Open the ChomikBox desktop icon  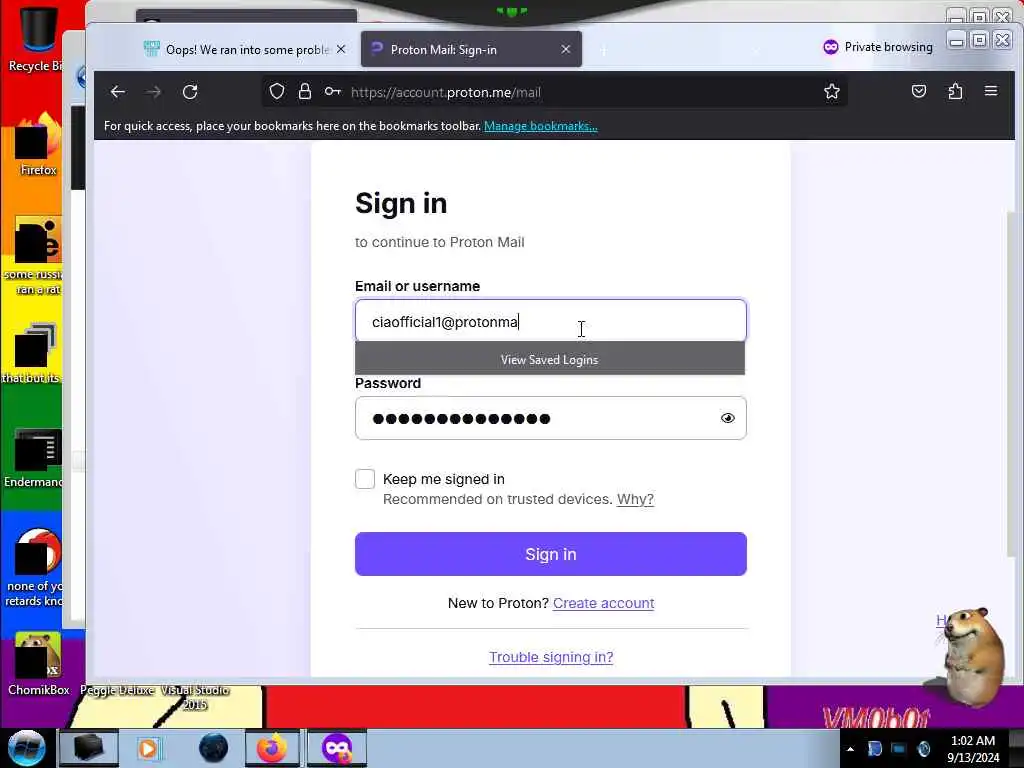38,663
